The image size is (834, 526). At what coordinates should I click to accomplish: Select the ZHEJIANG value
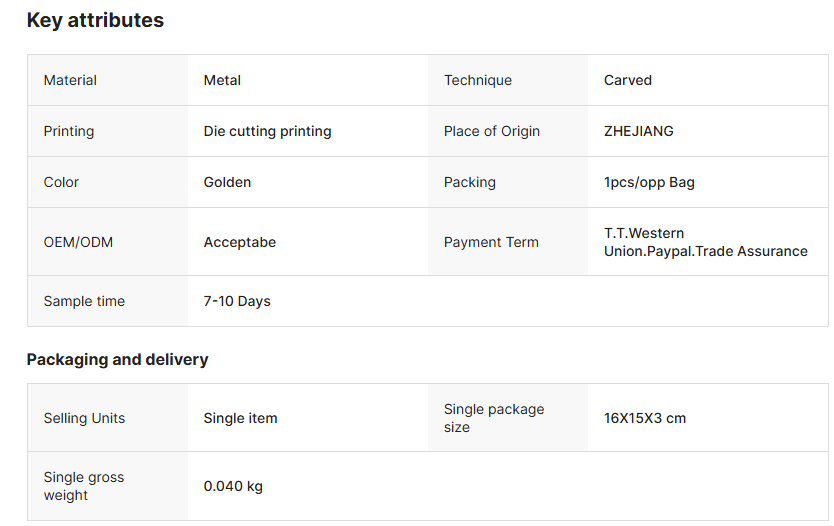639,131
